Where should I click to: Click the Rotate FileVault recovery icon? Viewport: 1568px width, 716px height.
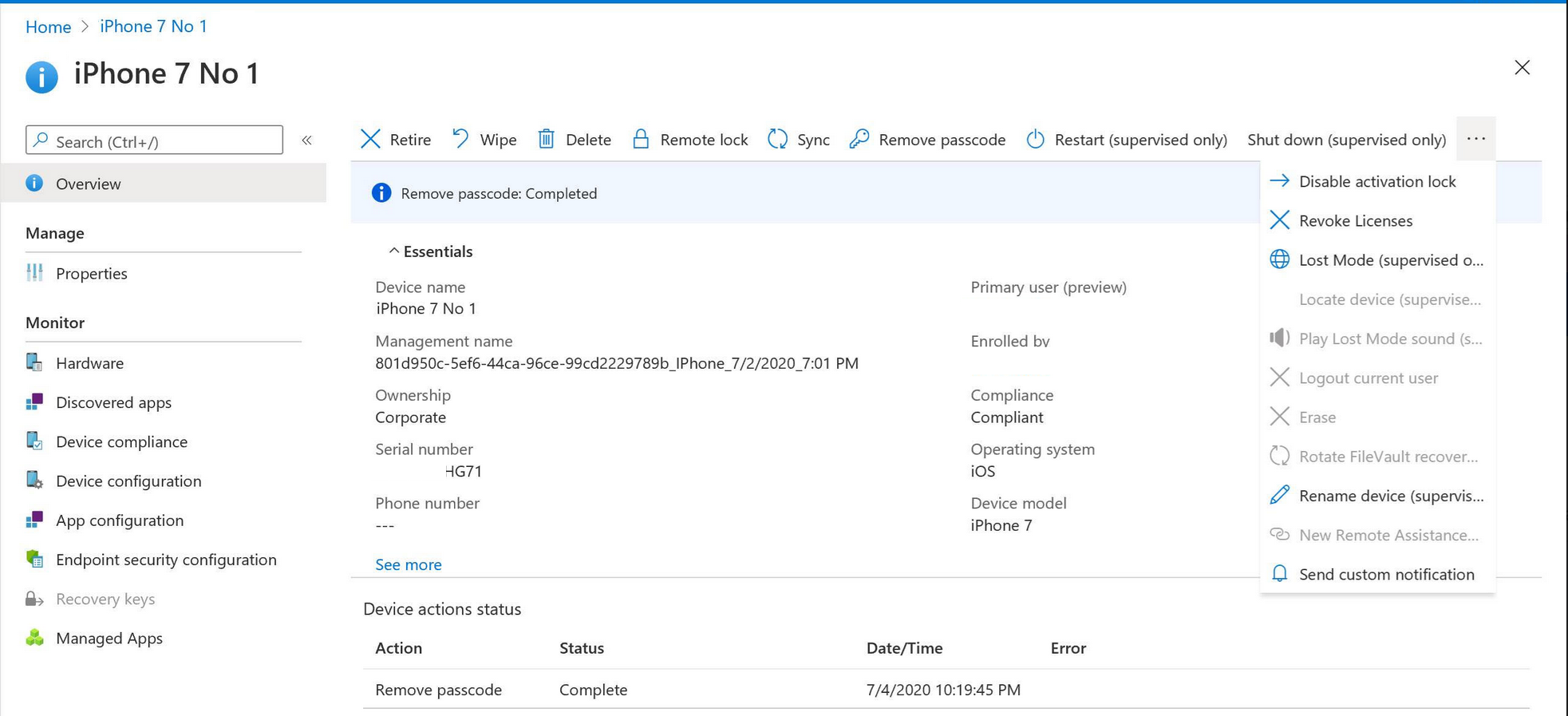1280,456
